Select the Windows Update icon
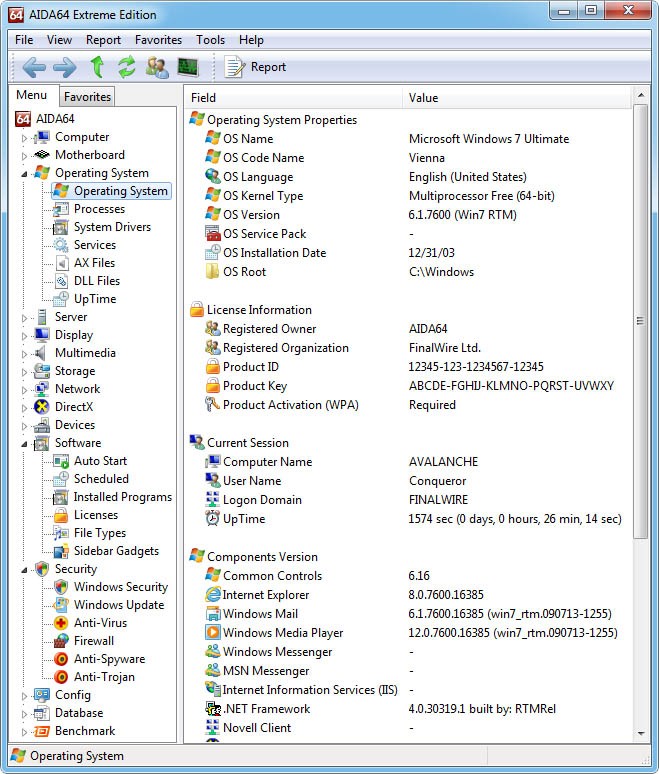The image size is (659, 774). [x=61, y=605]
